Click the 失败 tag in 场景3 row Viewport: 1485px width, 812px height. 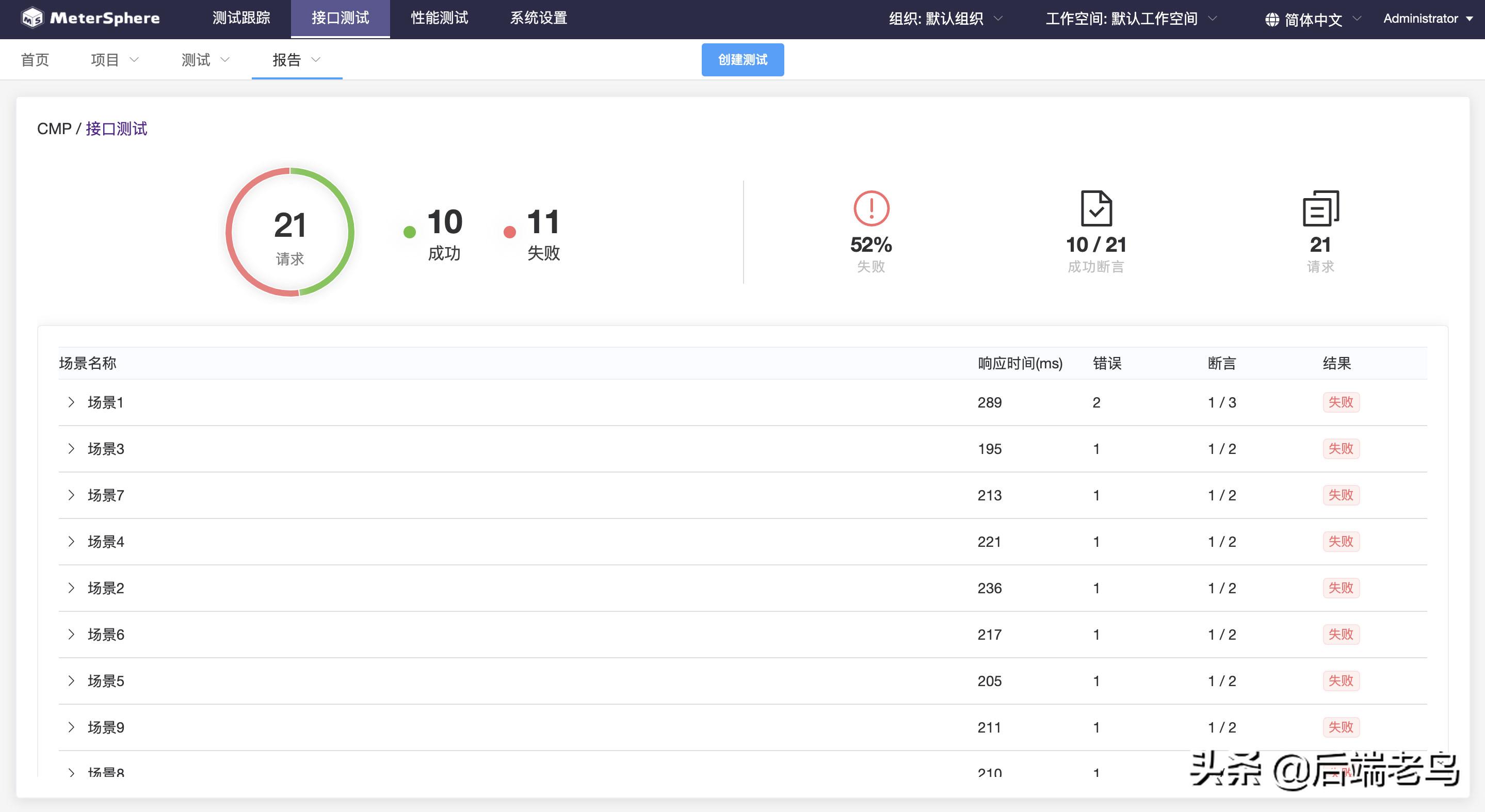tap(1341, 448)
